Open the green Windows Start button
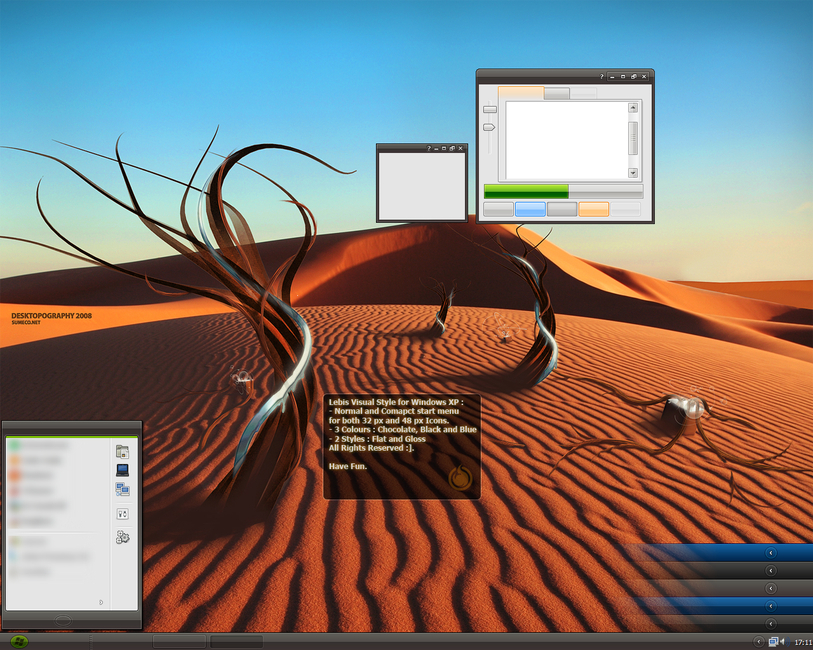Screen dimensions: 813x650 [x=19, y=641]
